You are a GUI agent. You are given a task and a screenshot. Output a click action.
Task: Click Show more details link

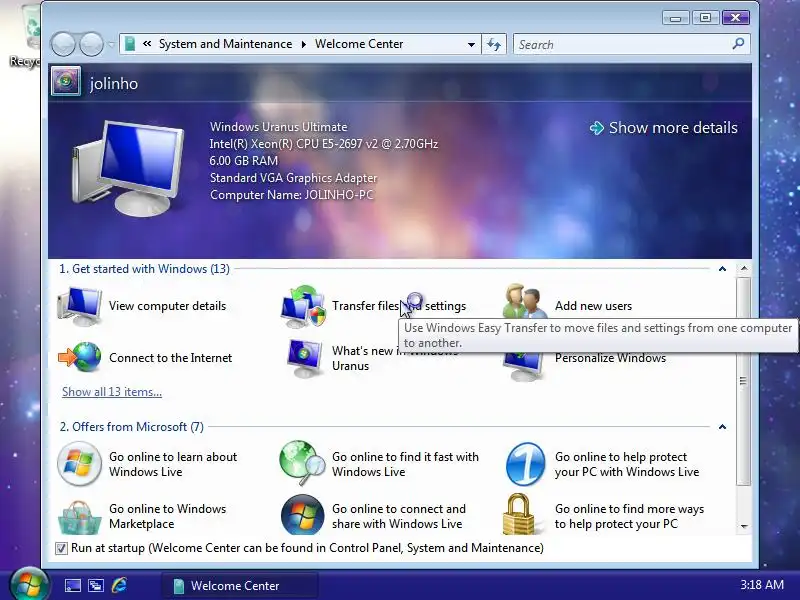click(x=663, y=128)
